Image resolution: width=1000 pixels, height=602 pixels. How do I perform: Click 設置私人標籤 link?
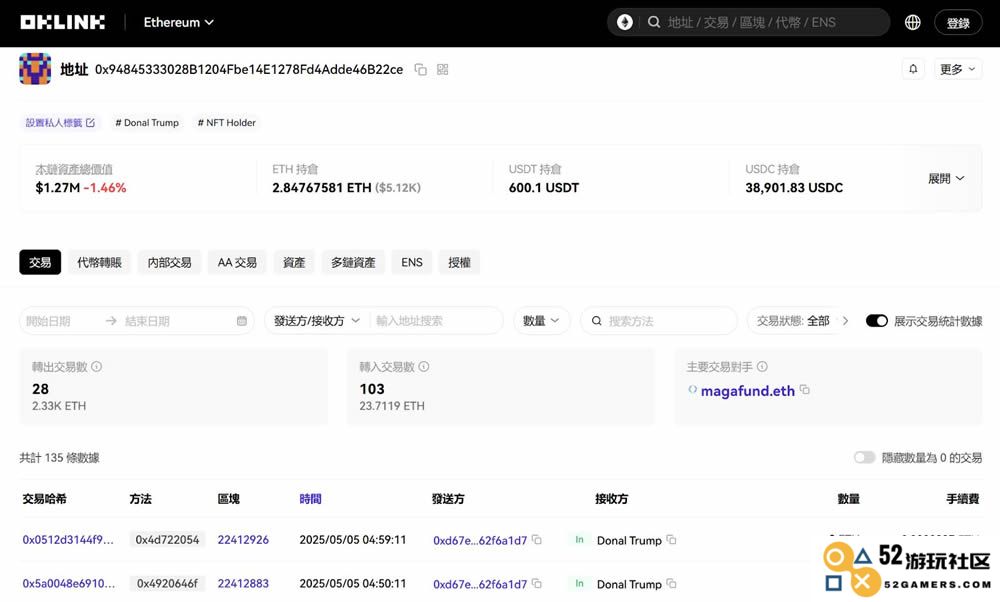click(x=60, y=122)
